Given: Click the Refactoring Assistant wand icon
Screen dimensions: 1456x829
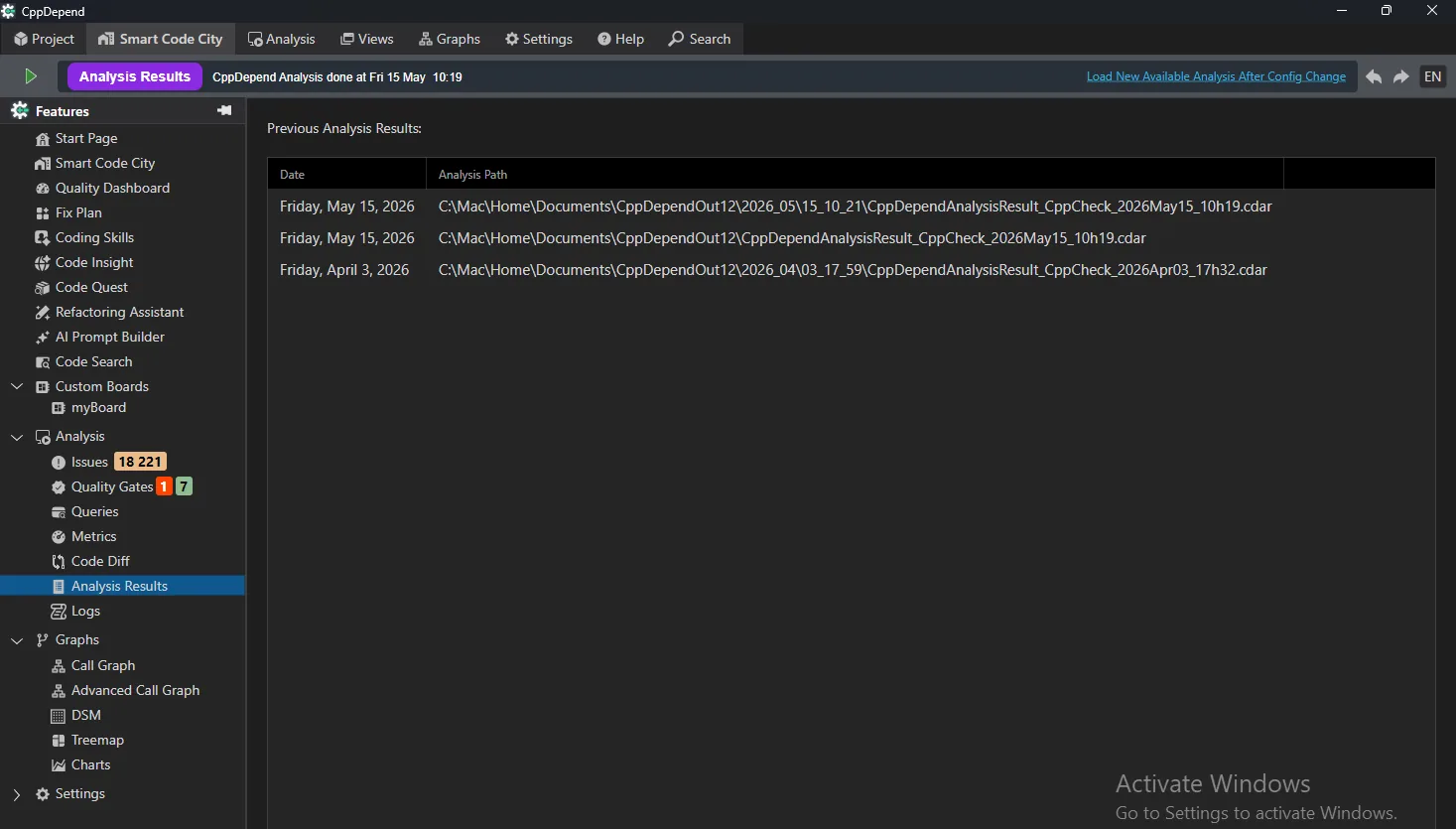Looking at the screenshot, I should pos(42,313).
